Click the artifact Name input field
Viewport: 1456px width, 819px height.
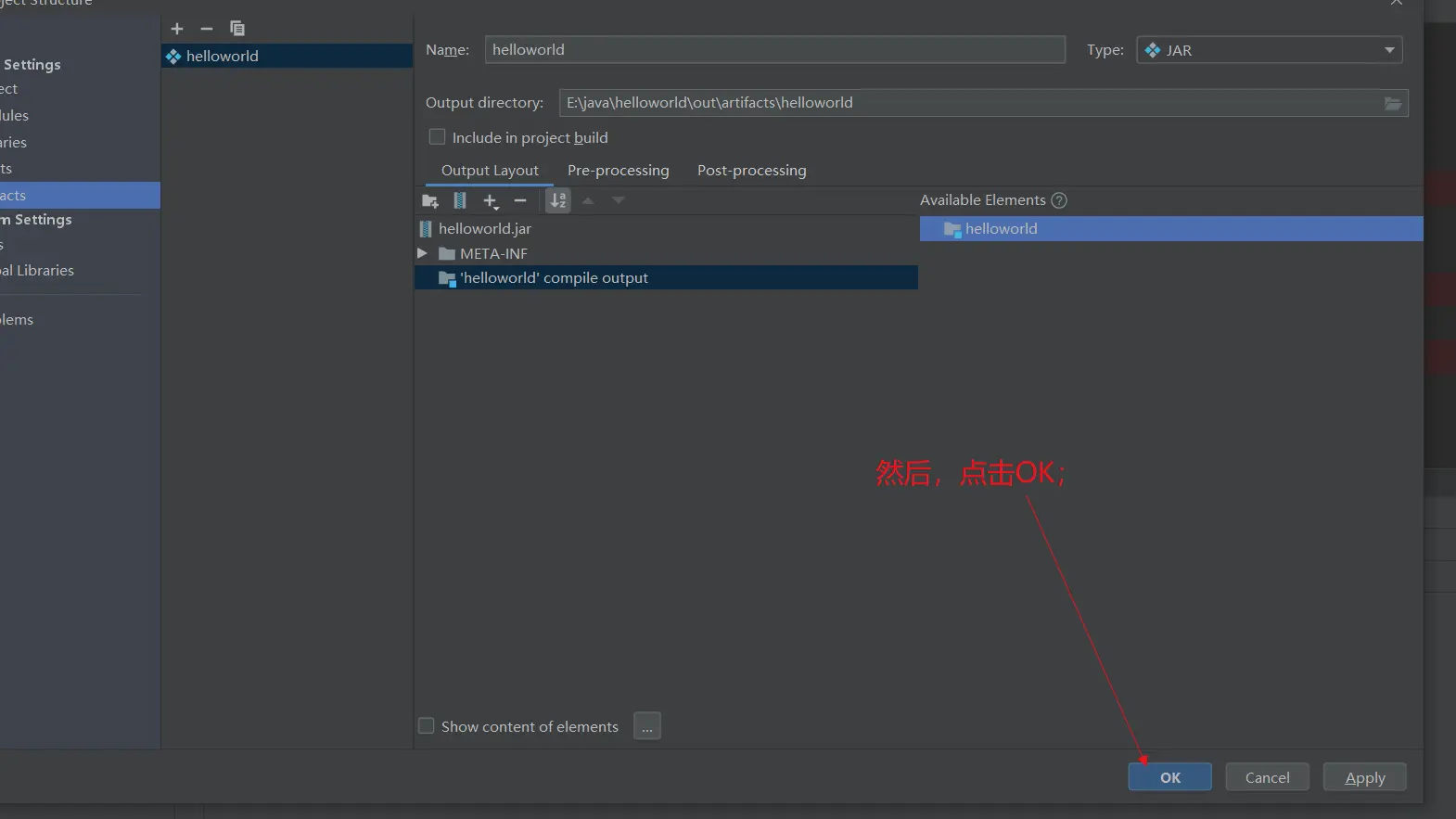[774, 50]
